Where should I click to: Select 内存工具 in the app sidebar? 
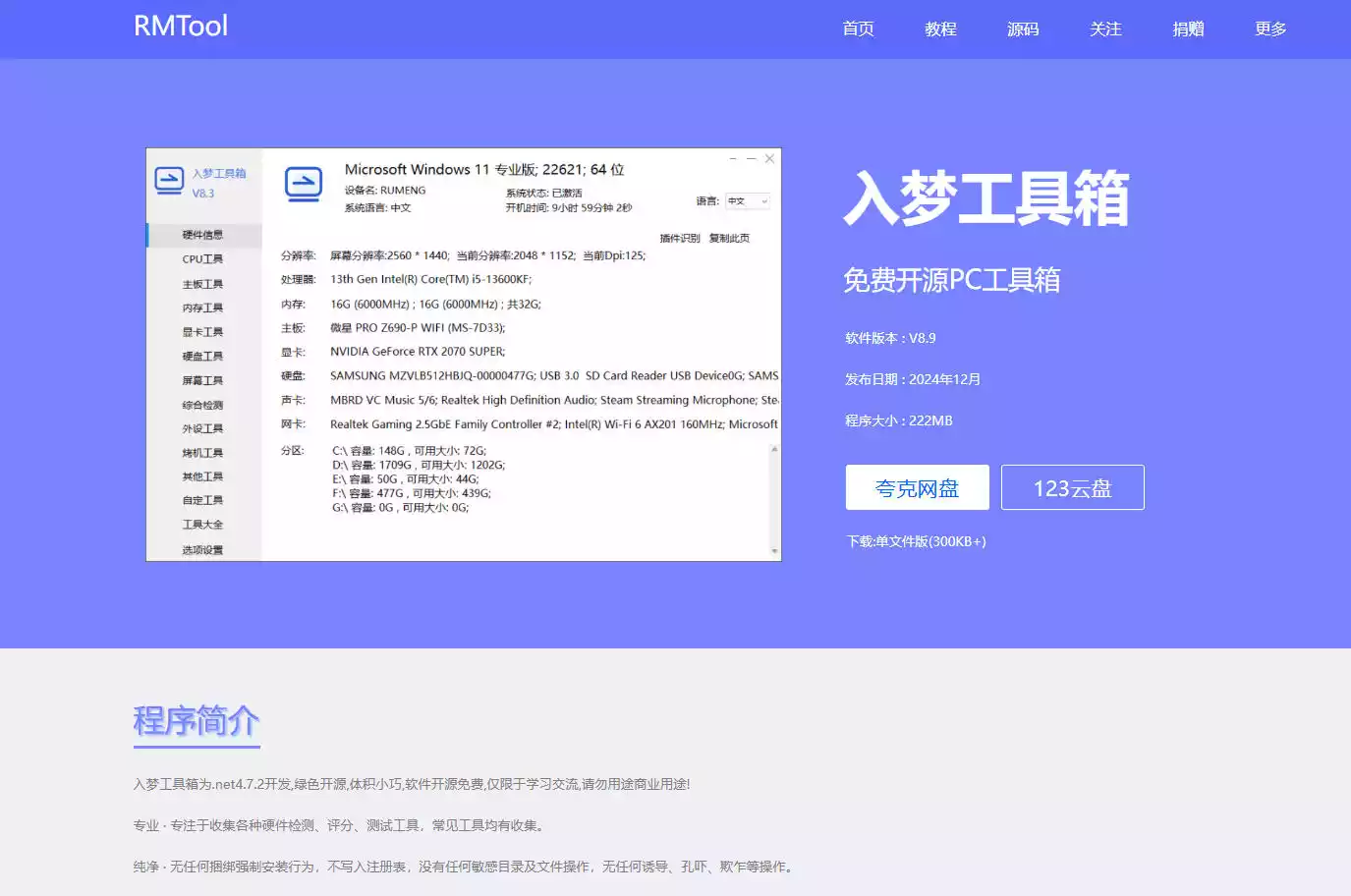(202, 308)
